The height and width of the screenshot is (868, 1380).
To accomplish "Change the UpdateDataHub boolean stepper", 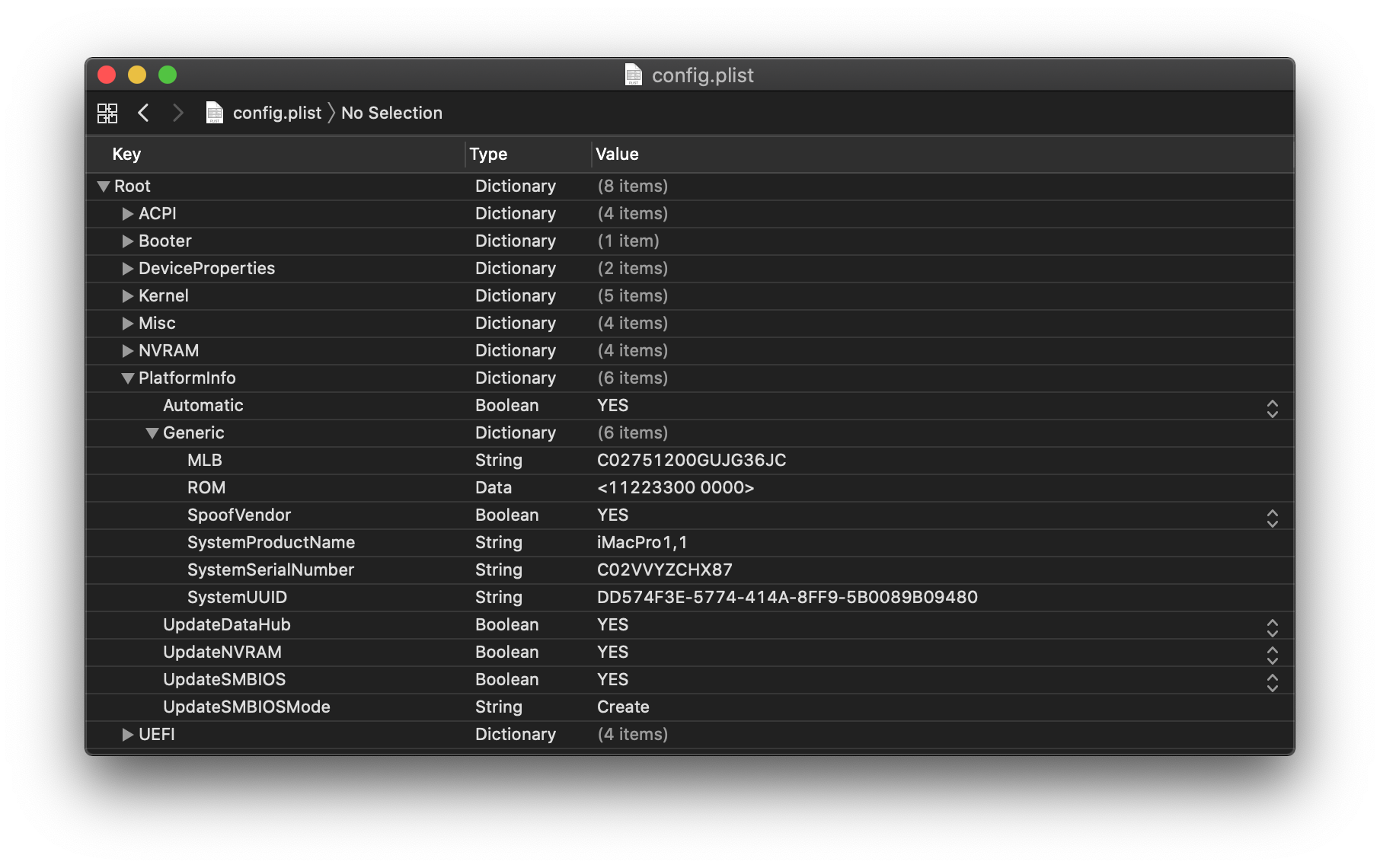I will (x=1272, y=628).
